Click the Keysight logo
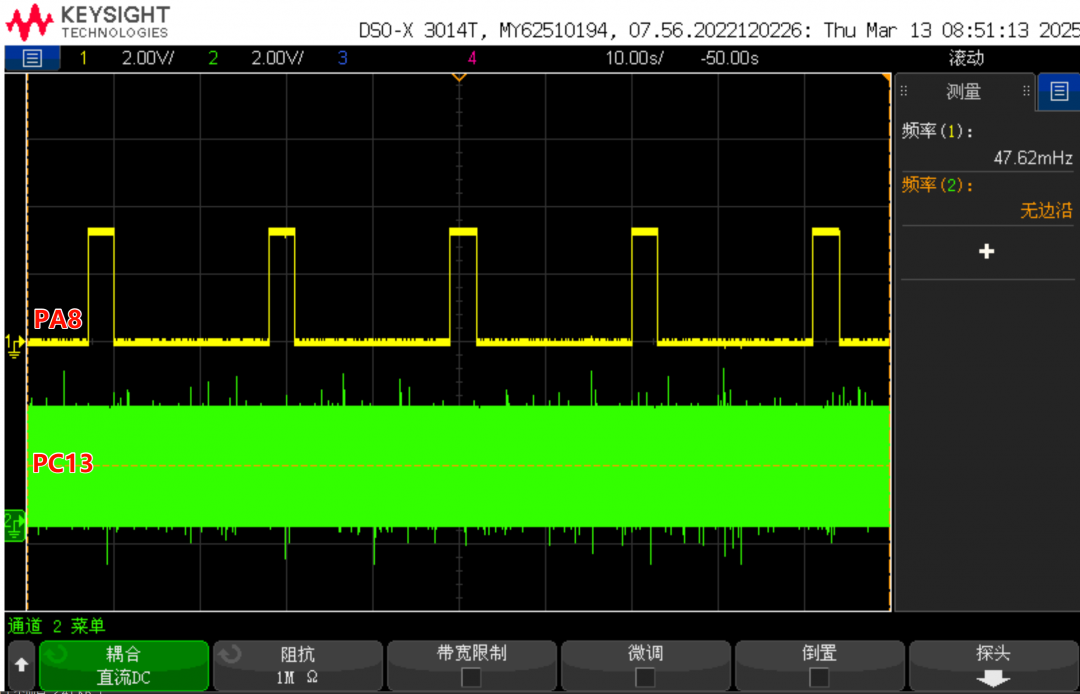 87,22
